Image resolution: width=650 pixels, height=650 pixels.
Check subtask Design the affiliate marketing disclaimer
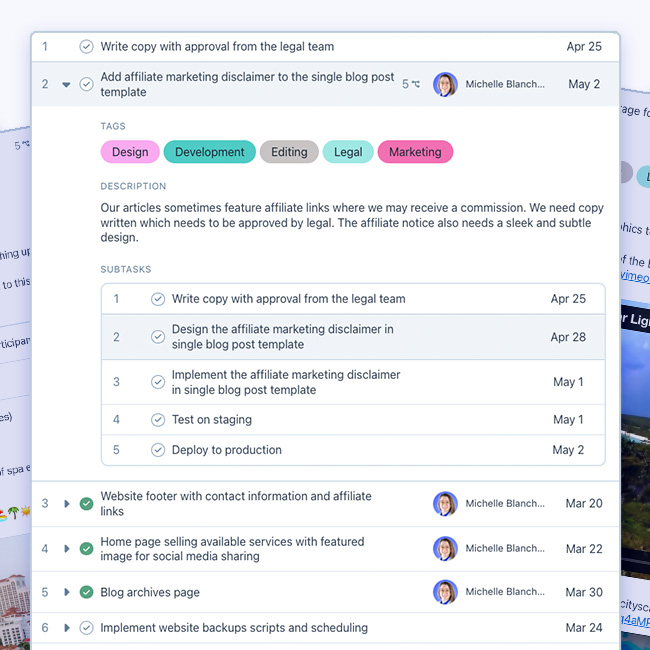click(x=158, y=337)
